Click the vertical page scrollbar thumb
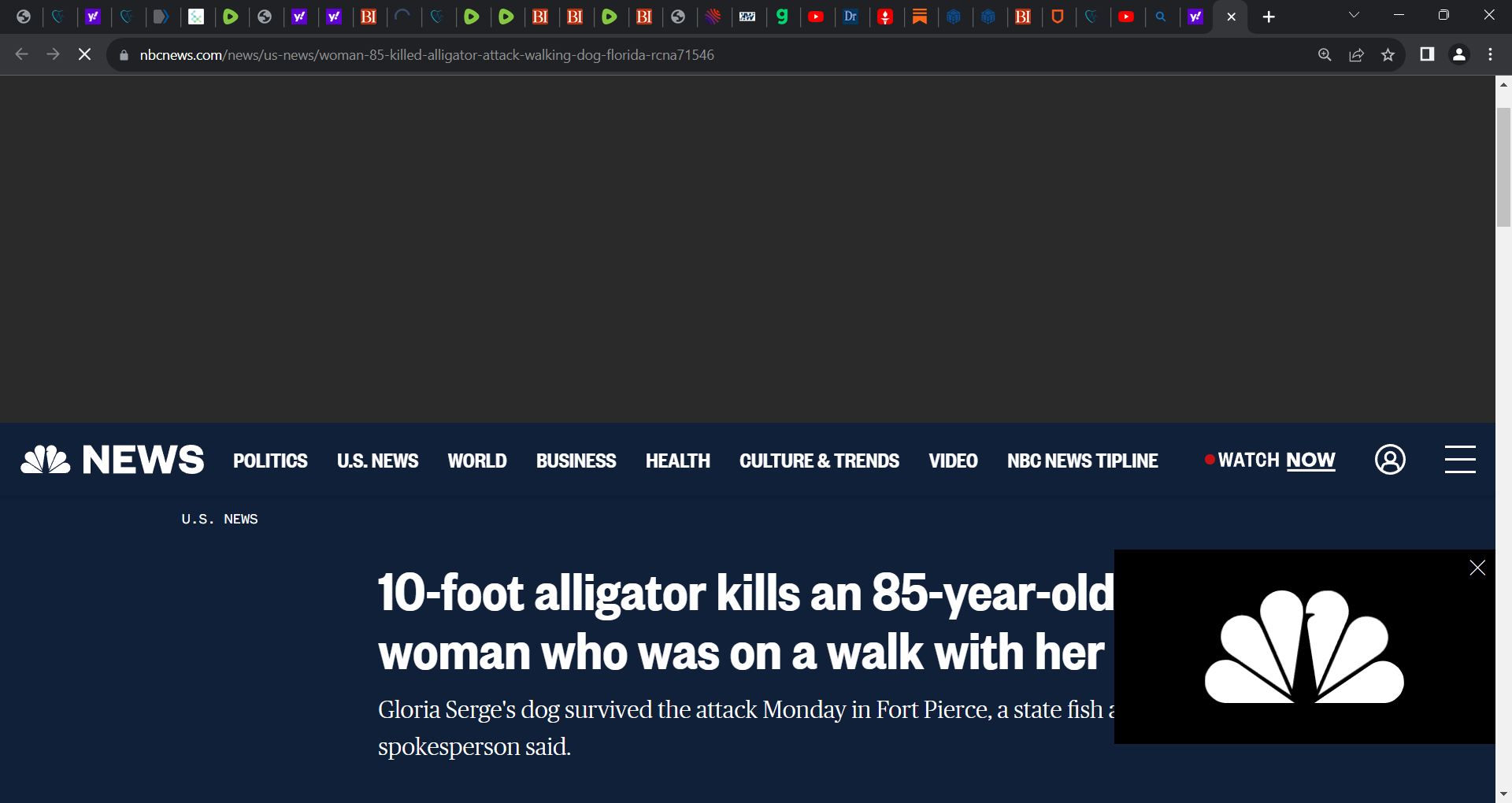 click(x=1503, y=165)
